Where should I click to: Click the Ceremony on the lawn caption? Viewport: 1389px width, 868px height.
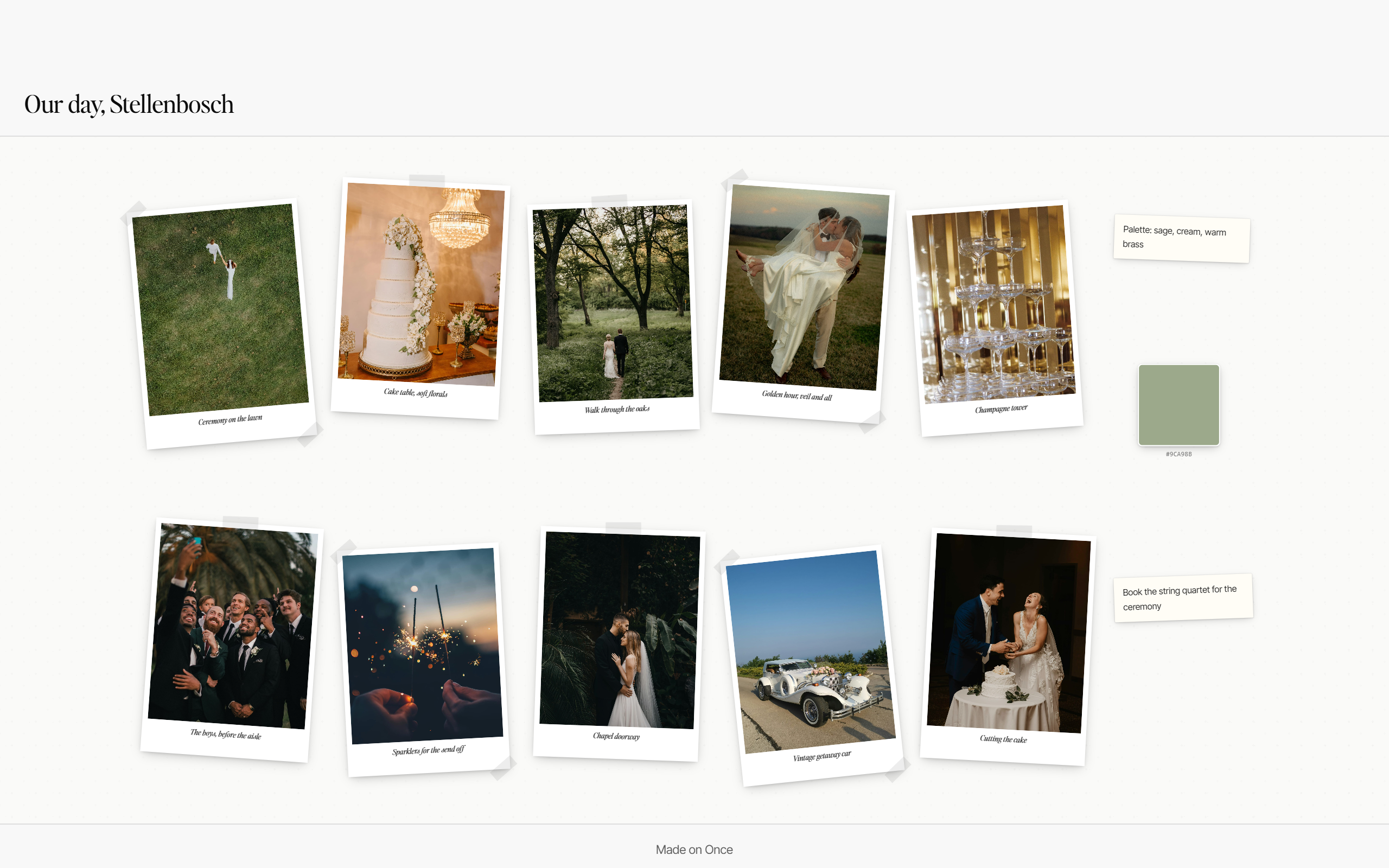pos(230,420)
